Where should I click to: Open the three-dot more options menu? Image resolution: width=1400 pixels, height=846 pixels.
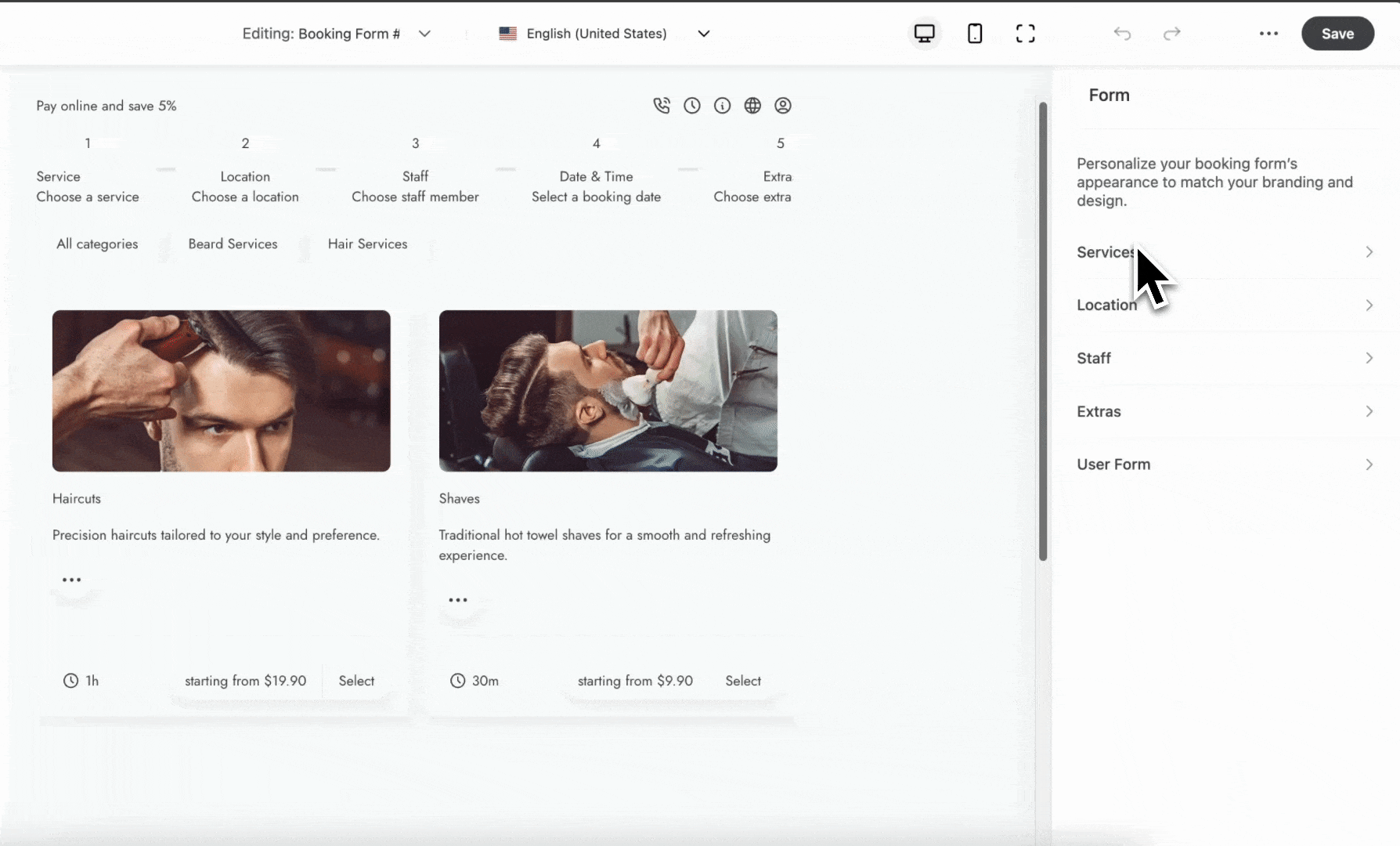pyautogui.click(x=1268, y=34)
